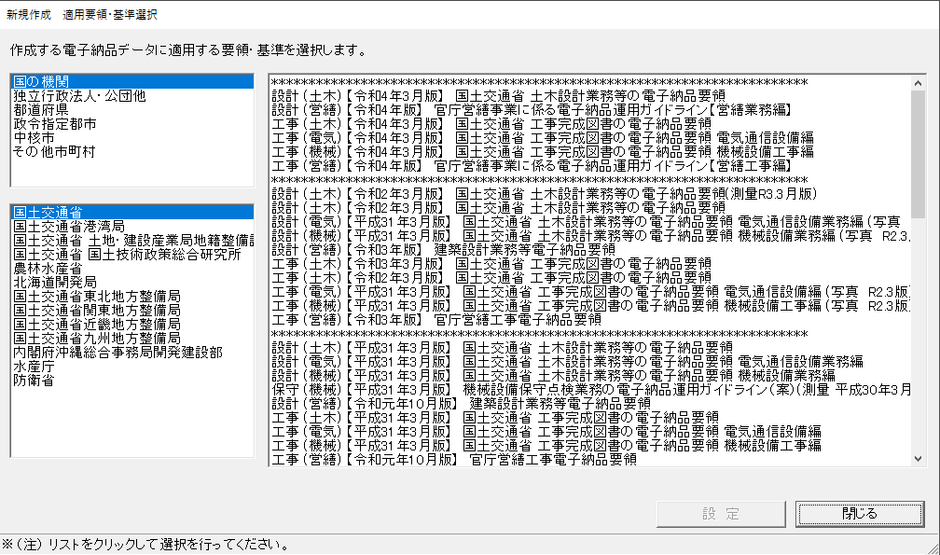
Task: Select 北海道開発局 agency
Action: click(x=132, y=282)
